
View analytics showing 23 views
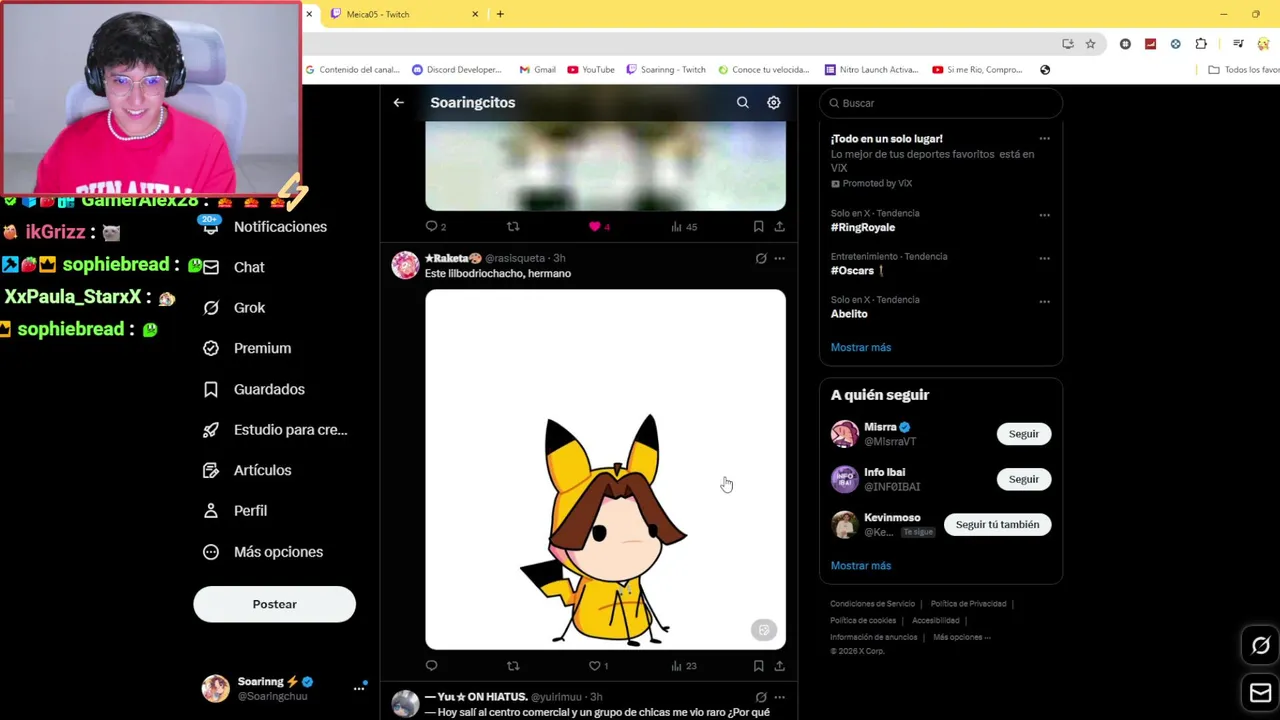click(684, 665)
